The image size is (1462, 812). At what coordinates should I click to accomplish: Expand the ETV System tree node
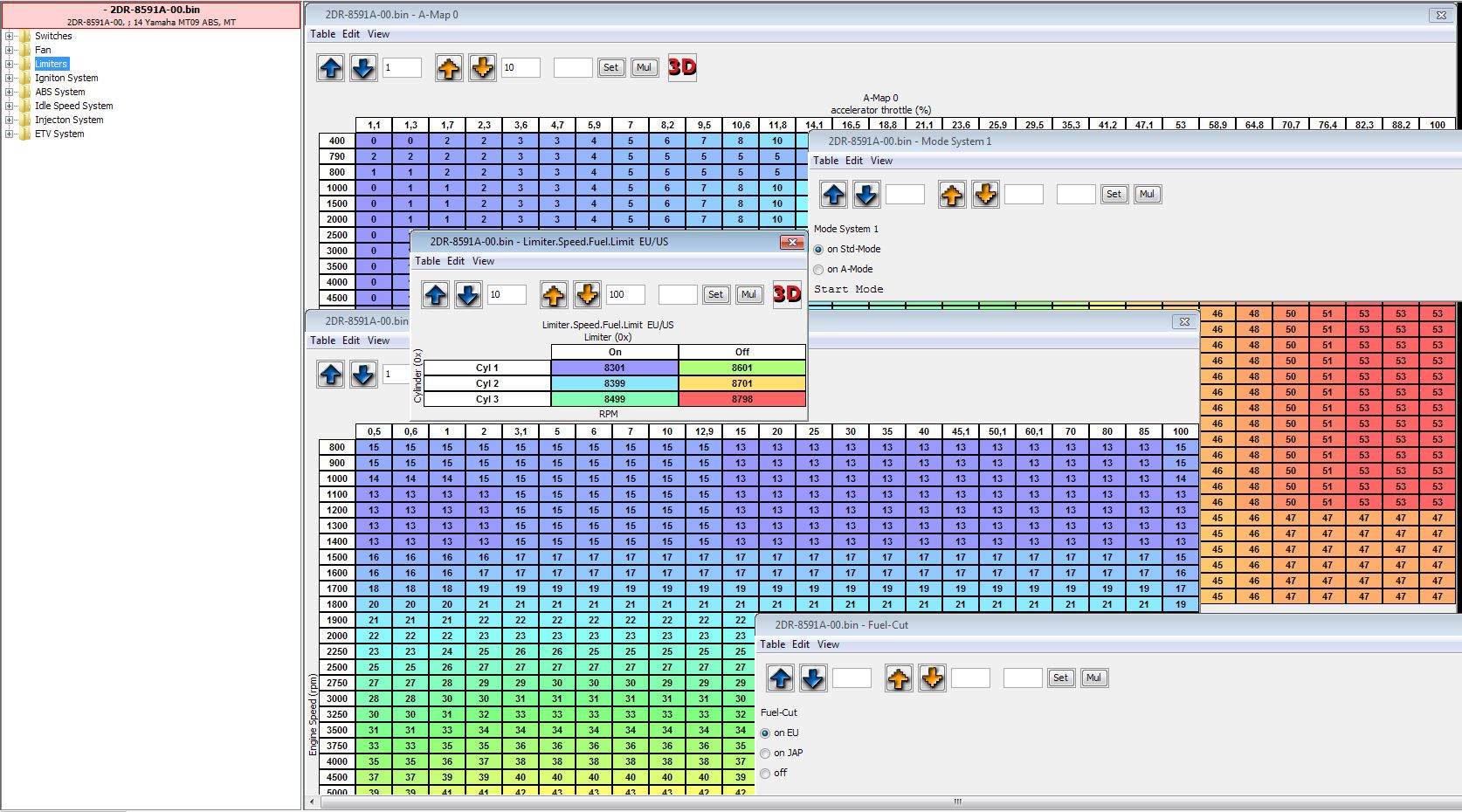(10, 134)
